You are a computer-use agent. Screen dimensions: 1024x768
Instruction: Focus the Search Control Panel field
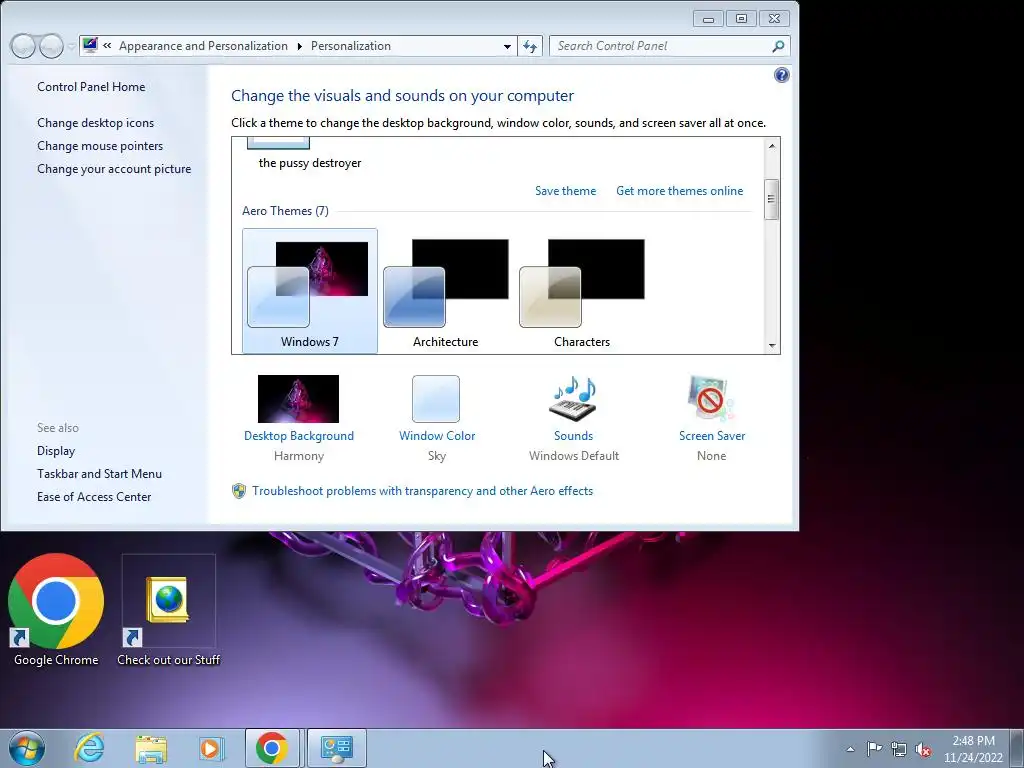tap(662, 46)
